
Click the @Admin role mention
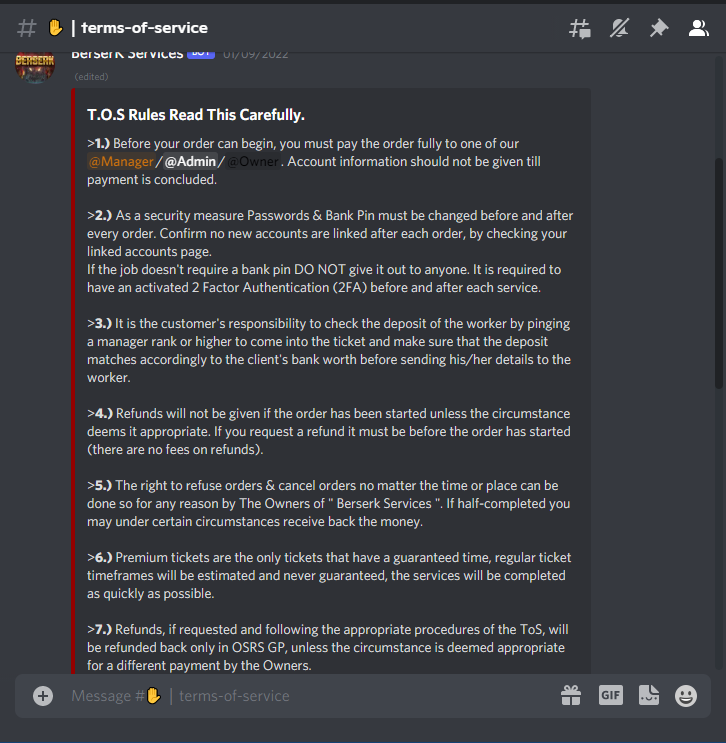190,162
